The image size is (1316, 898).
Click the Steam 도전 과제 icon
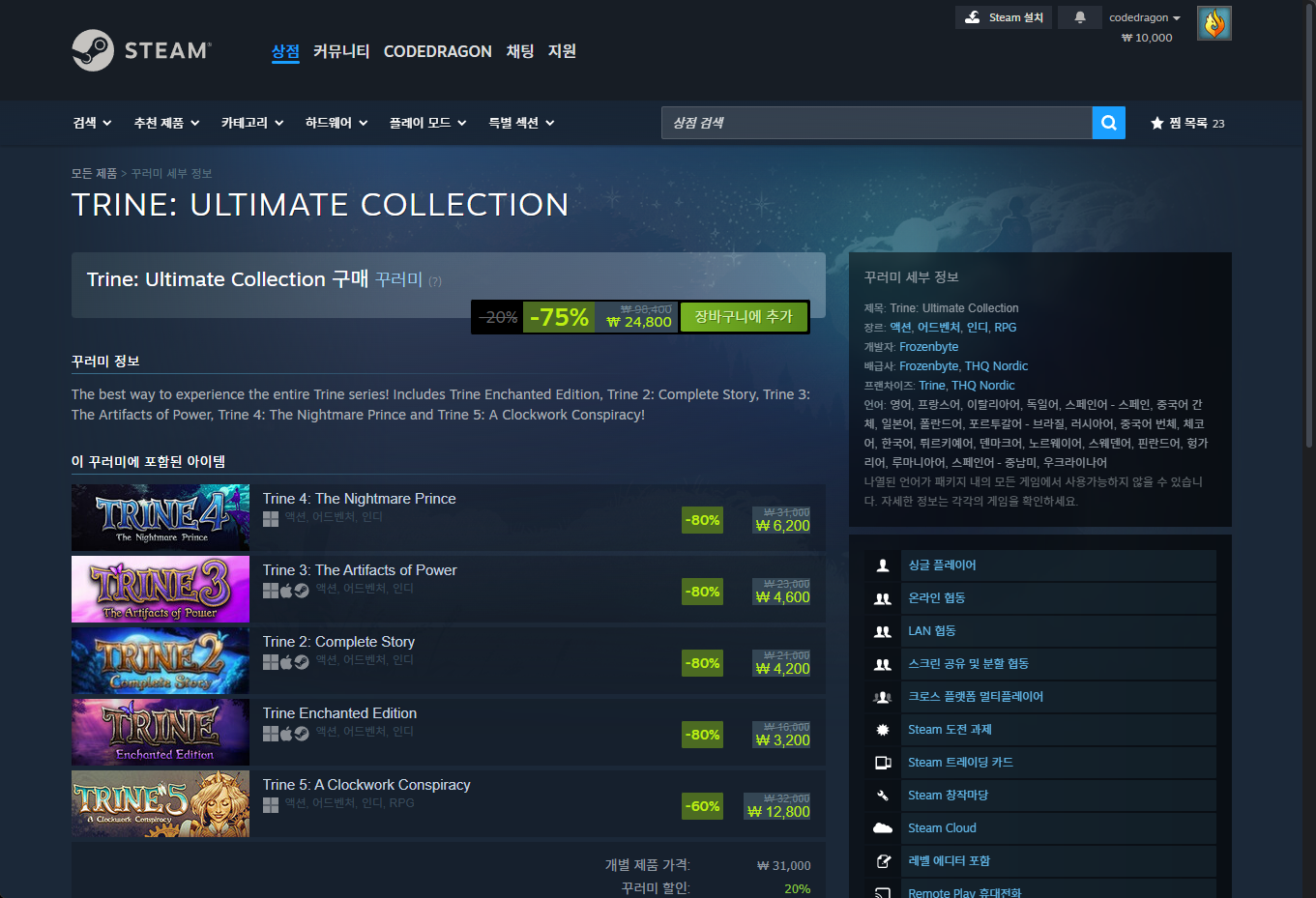(883, 730)
